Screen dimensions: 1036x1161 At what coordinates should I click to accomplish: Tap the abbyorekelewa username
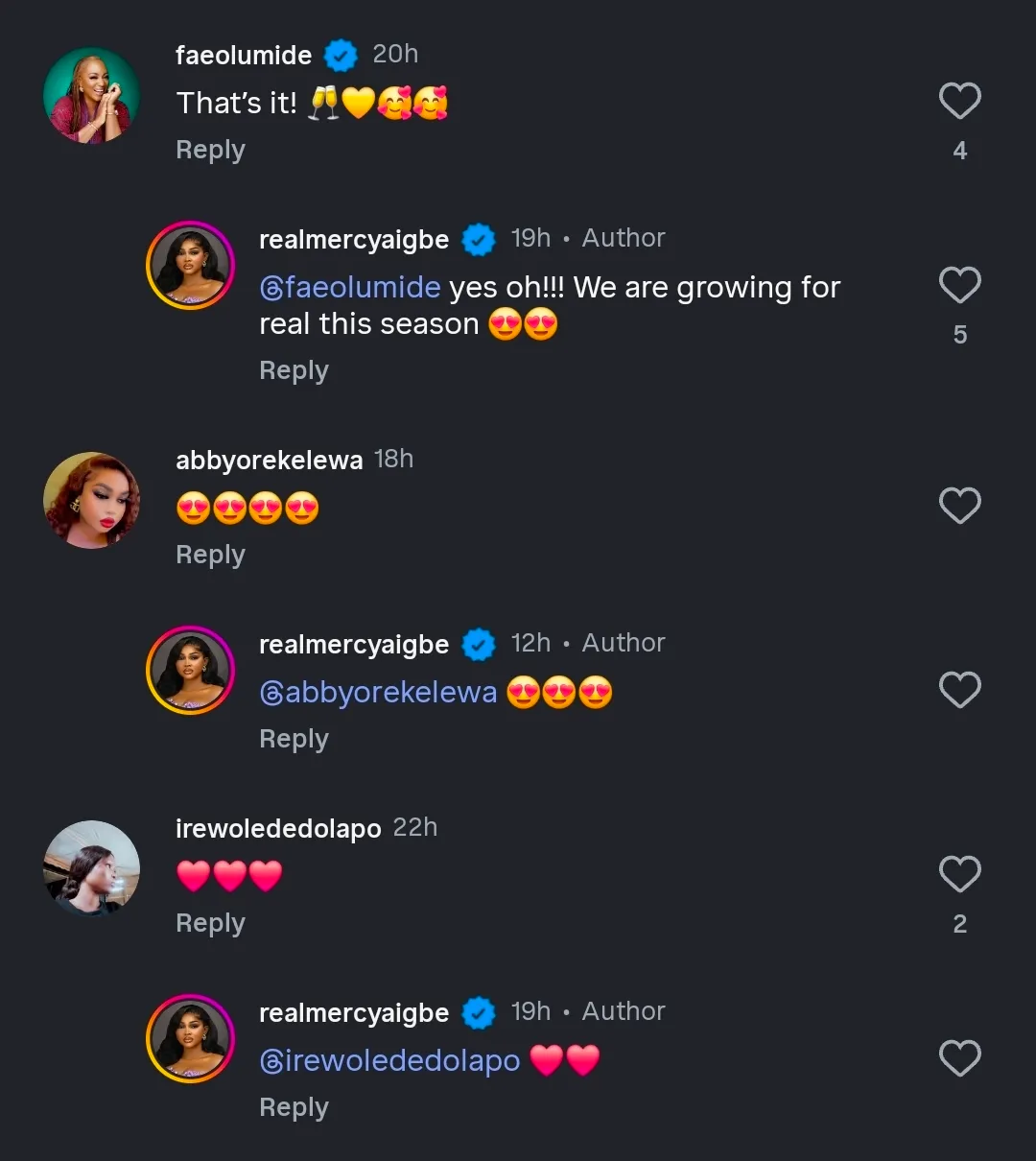(x=269, y=461)
